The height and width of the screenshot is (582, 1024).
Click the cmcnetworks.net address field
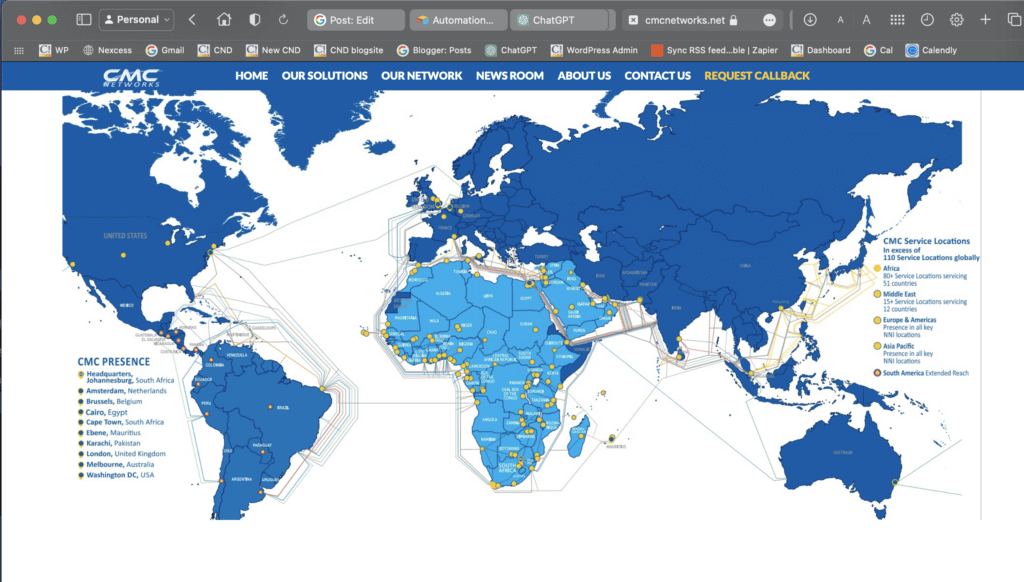[x=690, y=20]
